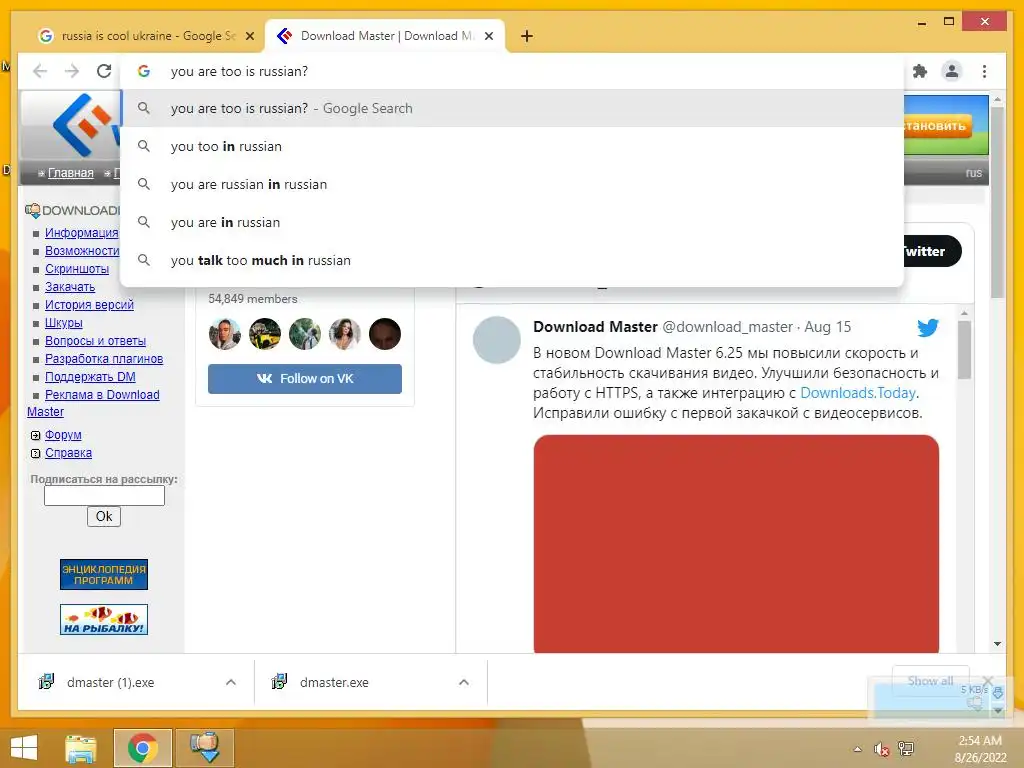Click the newsletter subscription email field
The height and width of the screenshot is (768, 1024).
point(104,496)
